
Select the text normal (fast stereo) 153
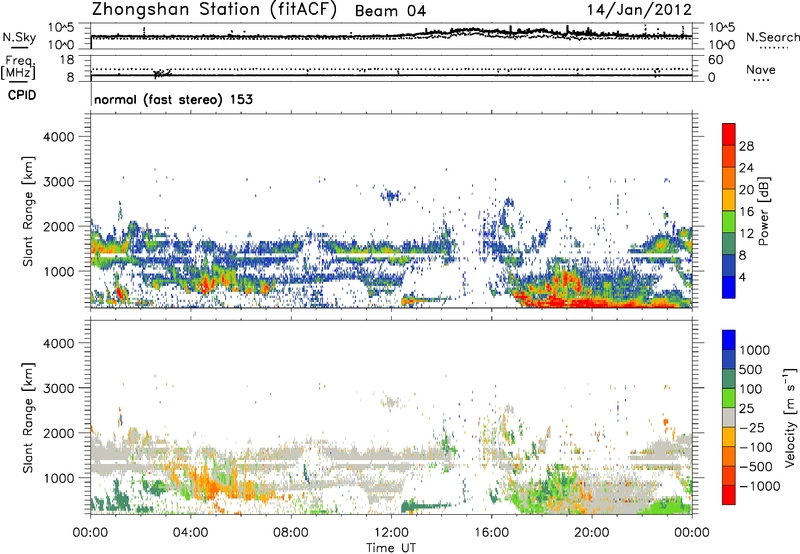173,99
